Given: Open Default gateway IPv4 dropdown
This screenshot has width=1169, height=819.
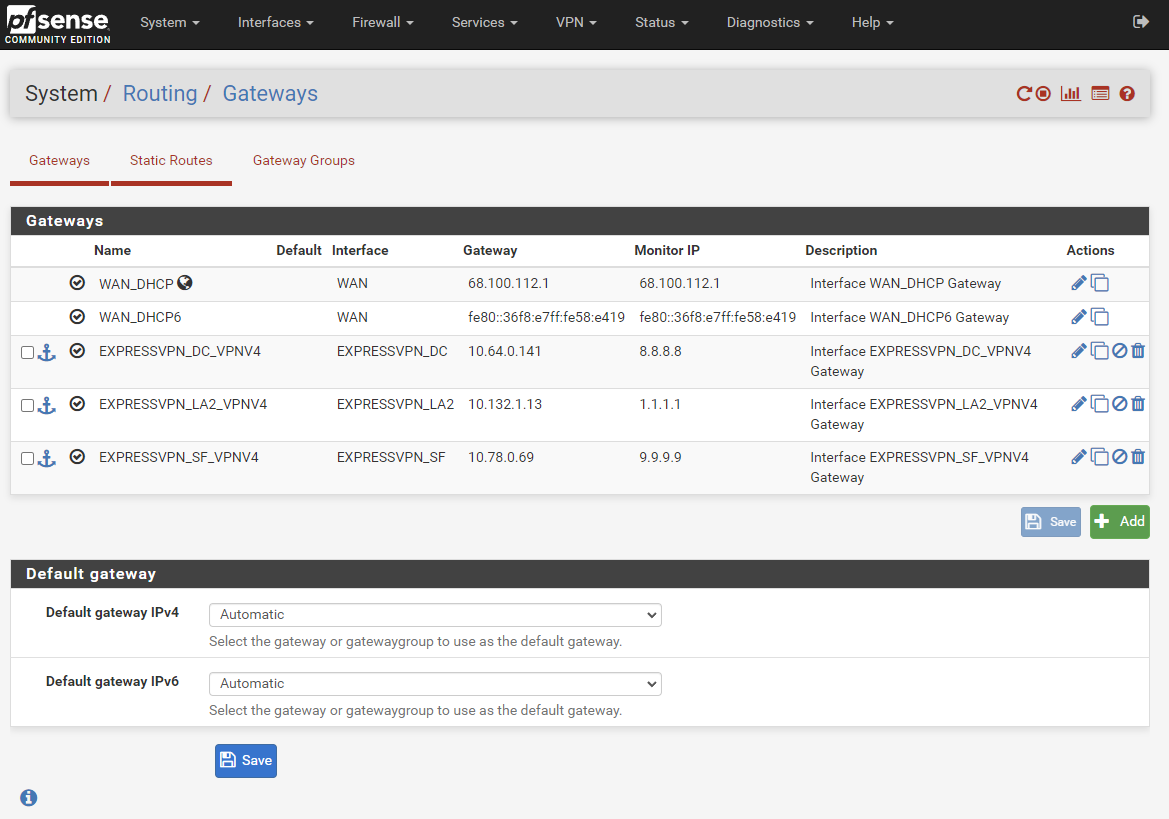Looking at the screenshot, I should tap(435, 615).
